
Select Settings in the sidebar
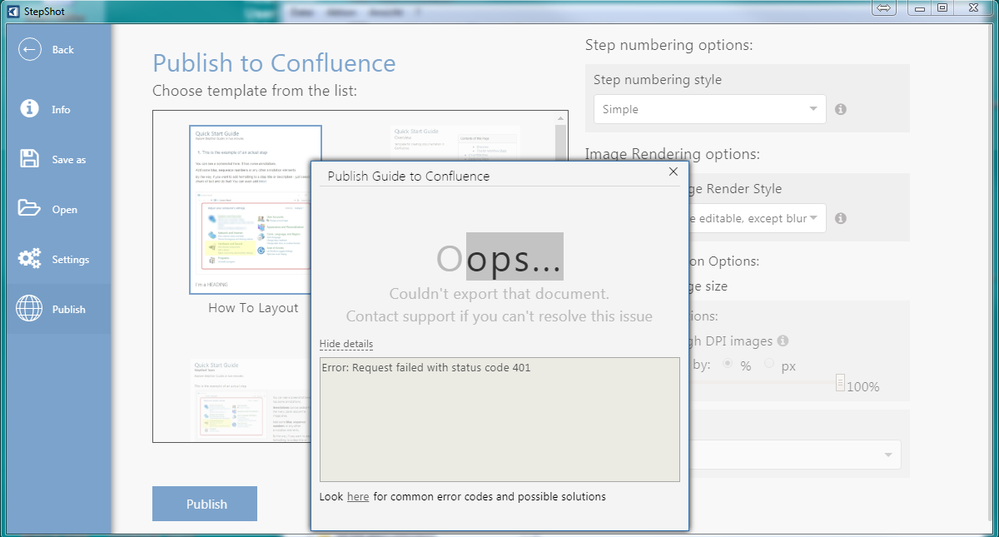click(70, 259)
